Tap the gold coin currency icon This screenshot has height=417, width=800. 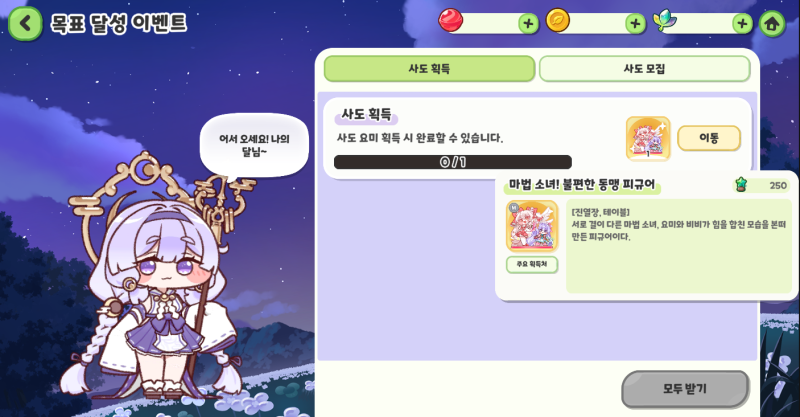[558, 20]
